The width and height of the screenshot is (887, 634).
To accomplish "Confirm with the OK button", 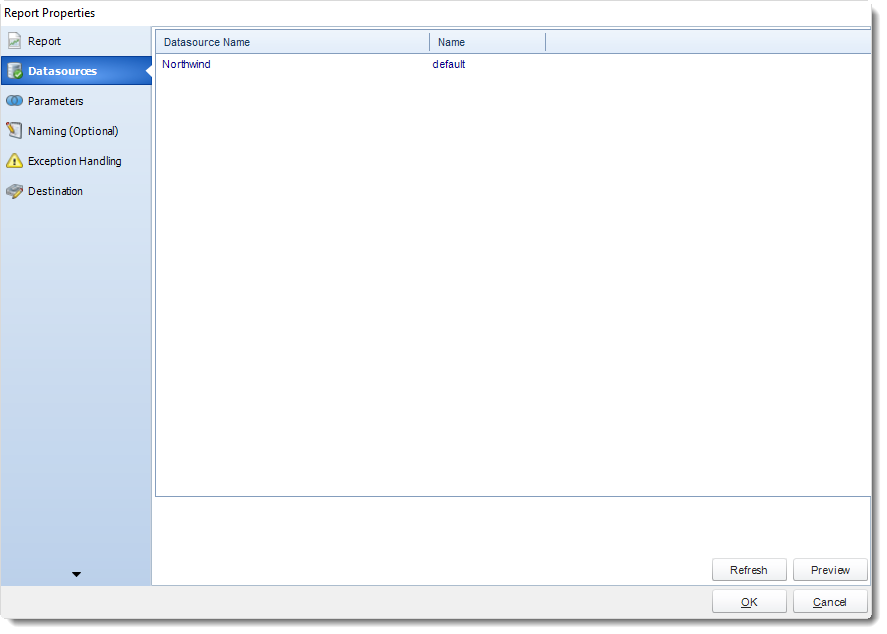I will (x=749, y=602).
